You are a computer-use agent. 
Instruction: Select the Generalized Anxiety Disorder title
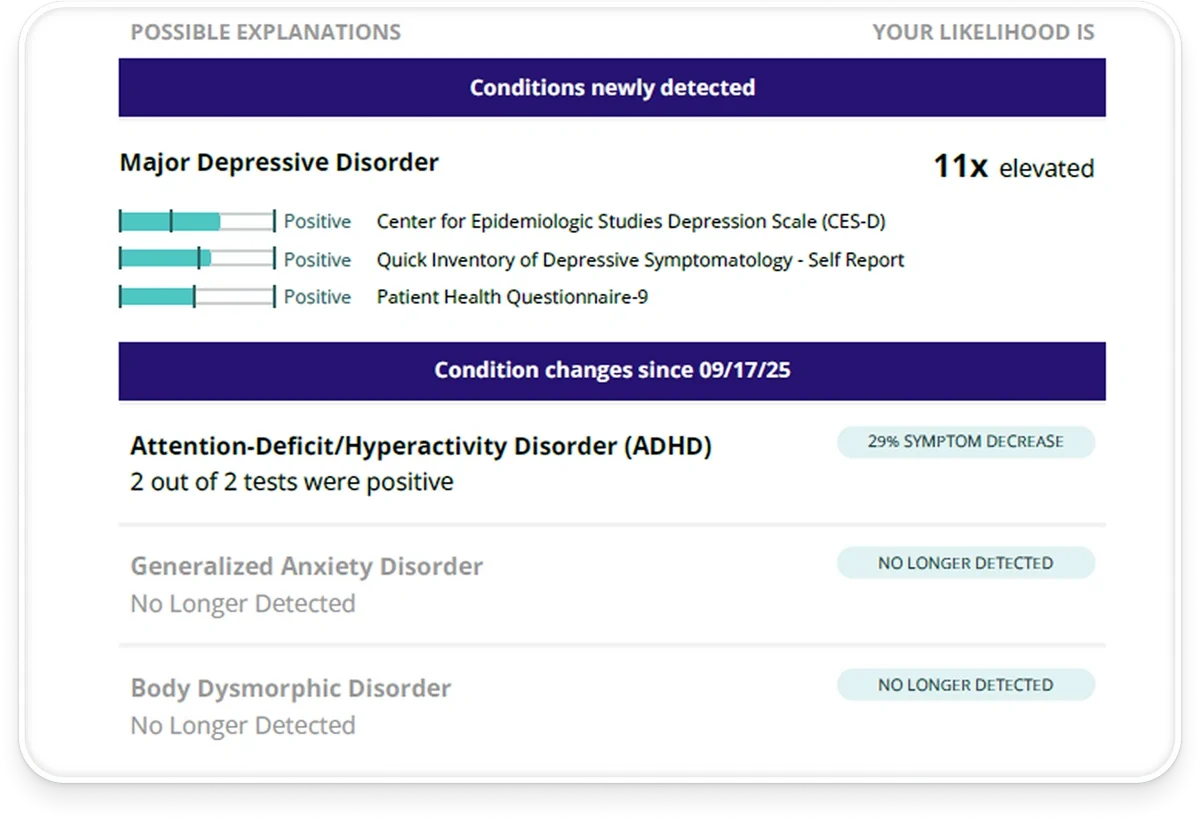307,567
